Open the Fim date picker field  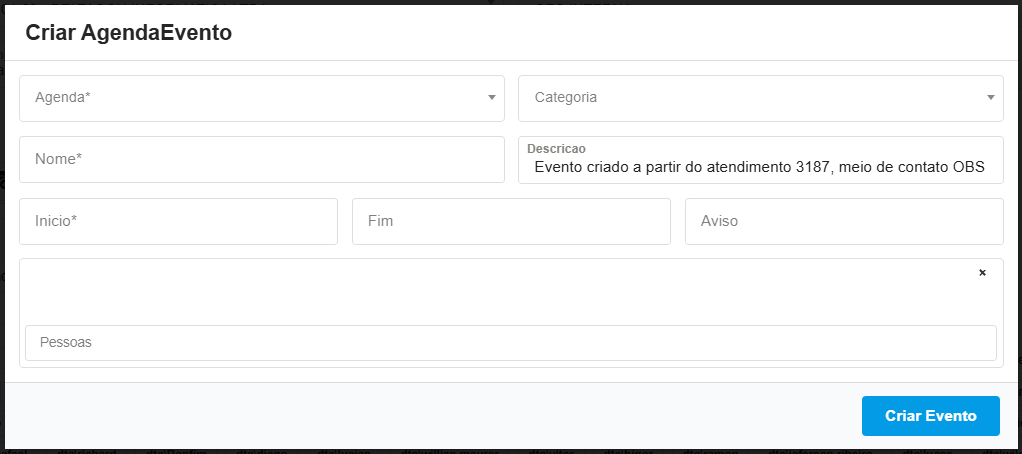[511, 221]
